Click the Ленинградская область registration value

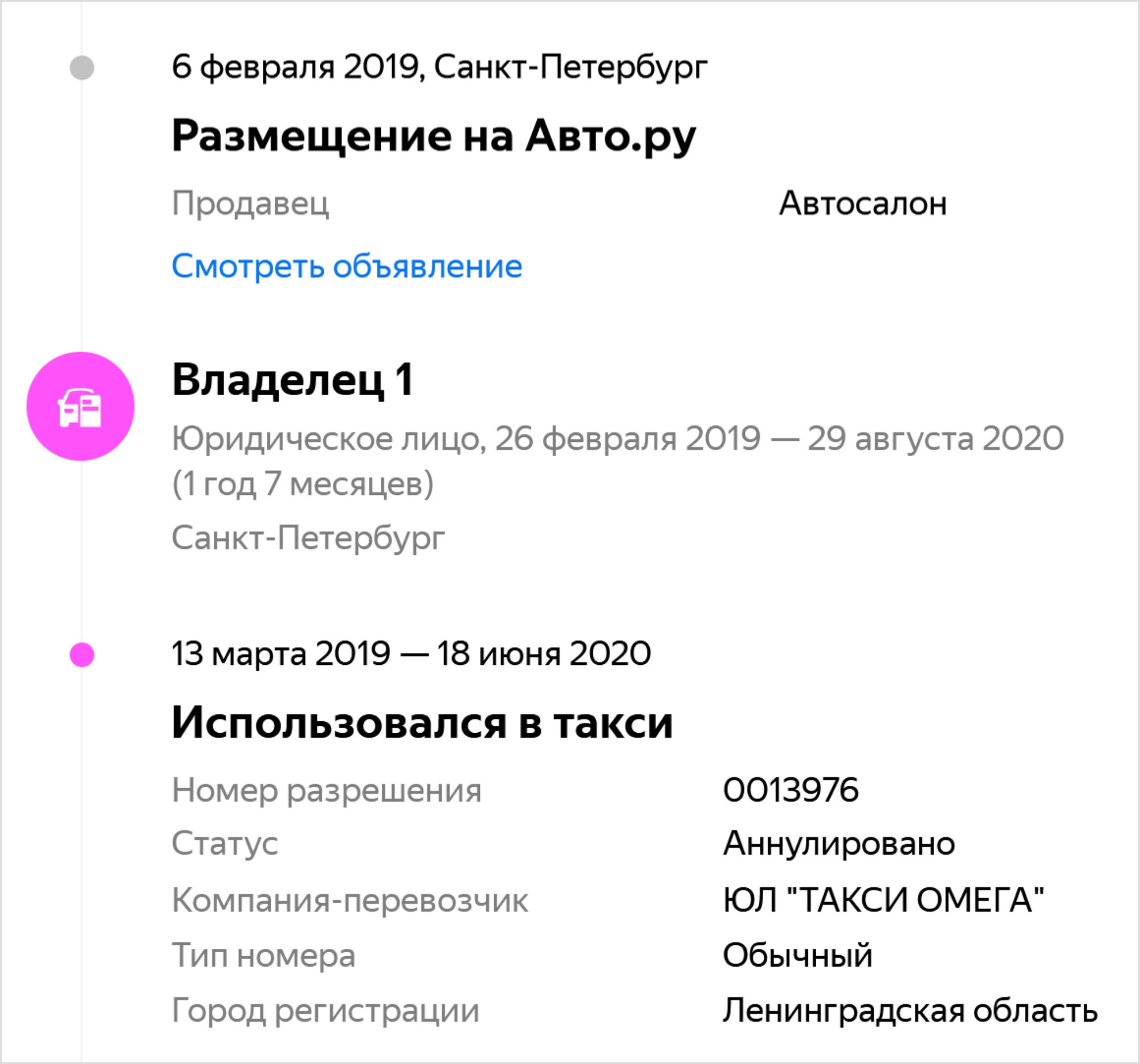point(910,1010)
